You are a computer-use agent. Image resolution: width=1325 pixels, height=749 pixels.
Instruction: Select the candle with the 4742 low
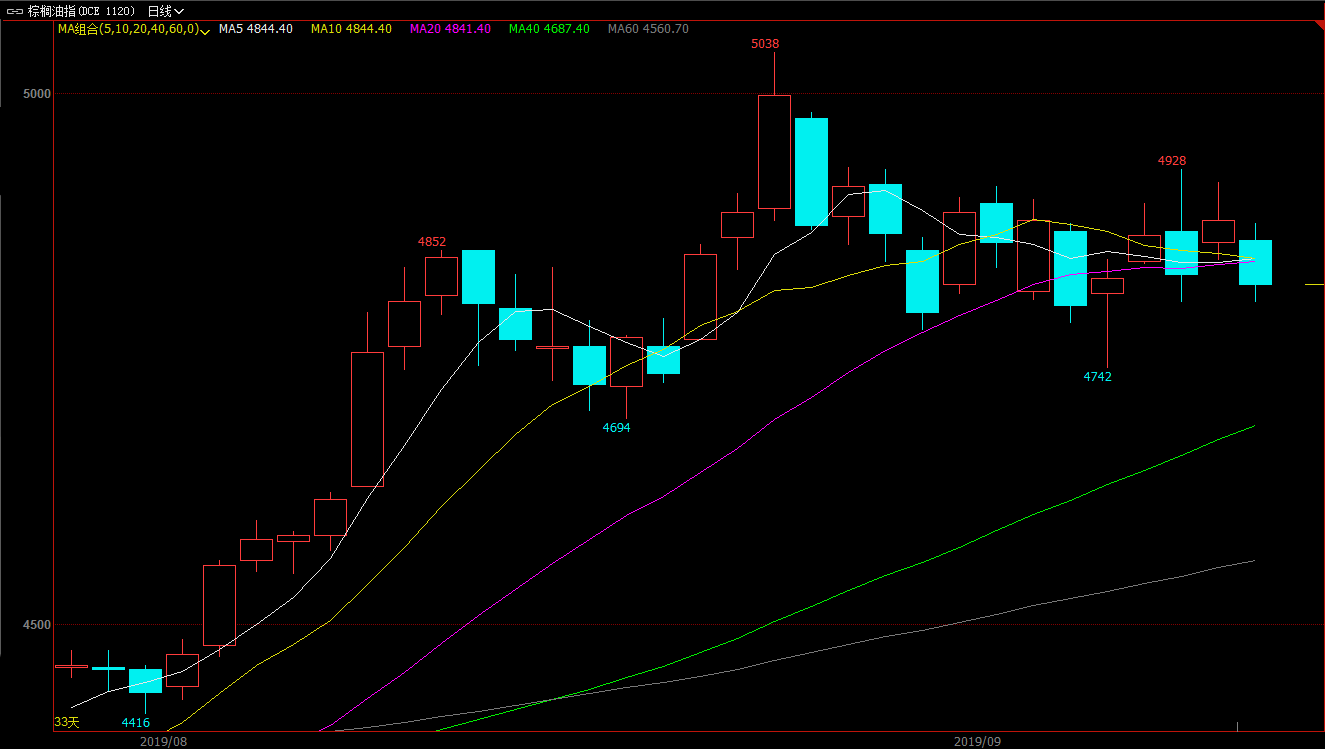click(x=1107, y=286)
